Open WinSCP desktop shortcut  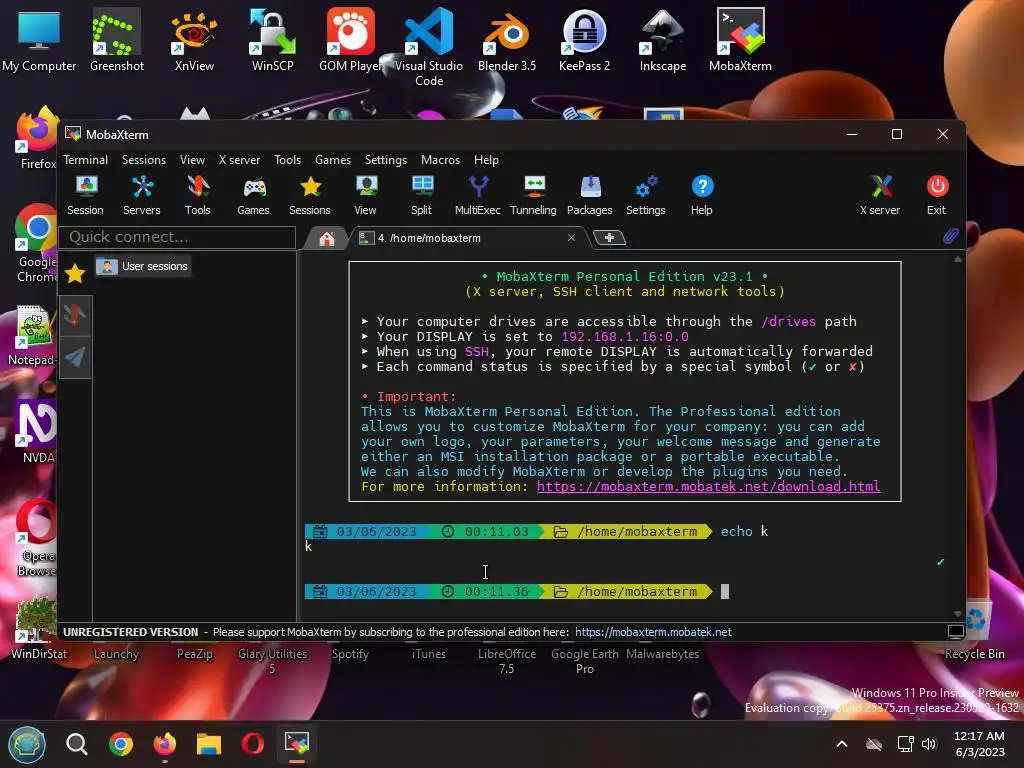tap(272, 39)
